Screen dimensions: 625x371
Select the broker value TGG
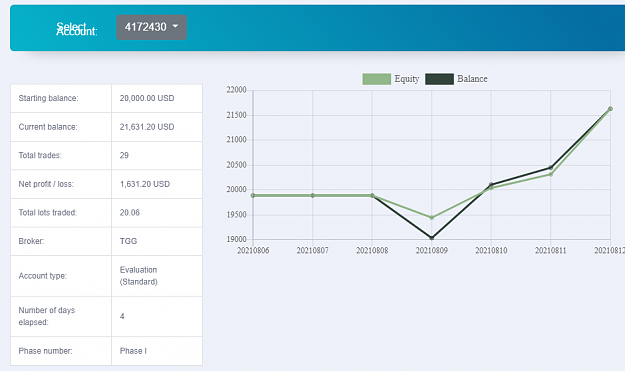[128, 241]
